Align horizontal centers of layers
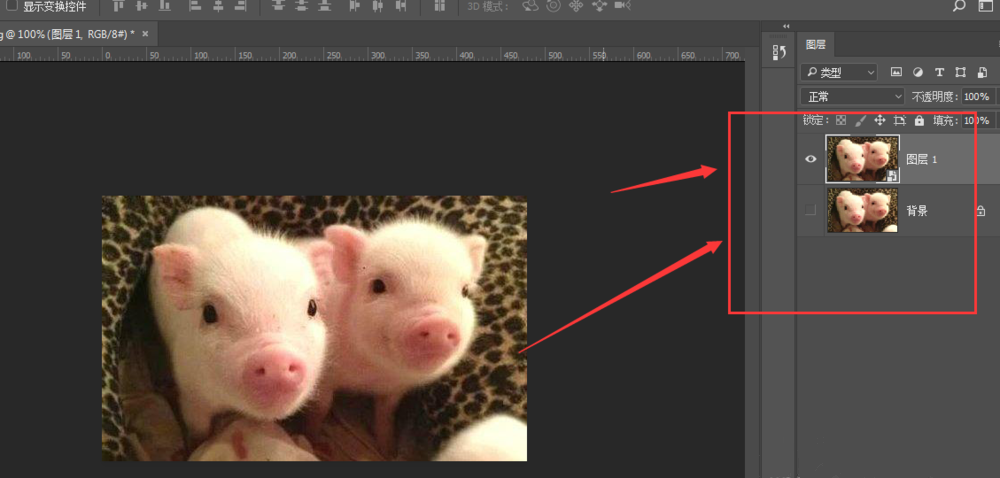Screen dimensions: 1000x478 [218, 6]
